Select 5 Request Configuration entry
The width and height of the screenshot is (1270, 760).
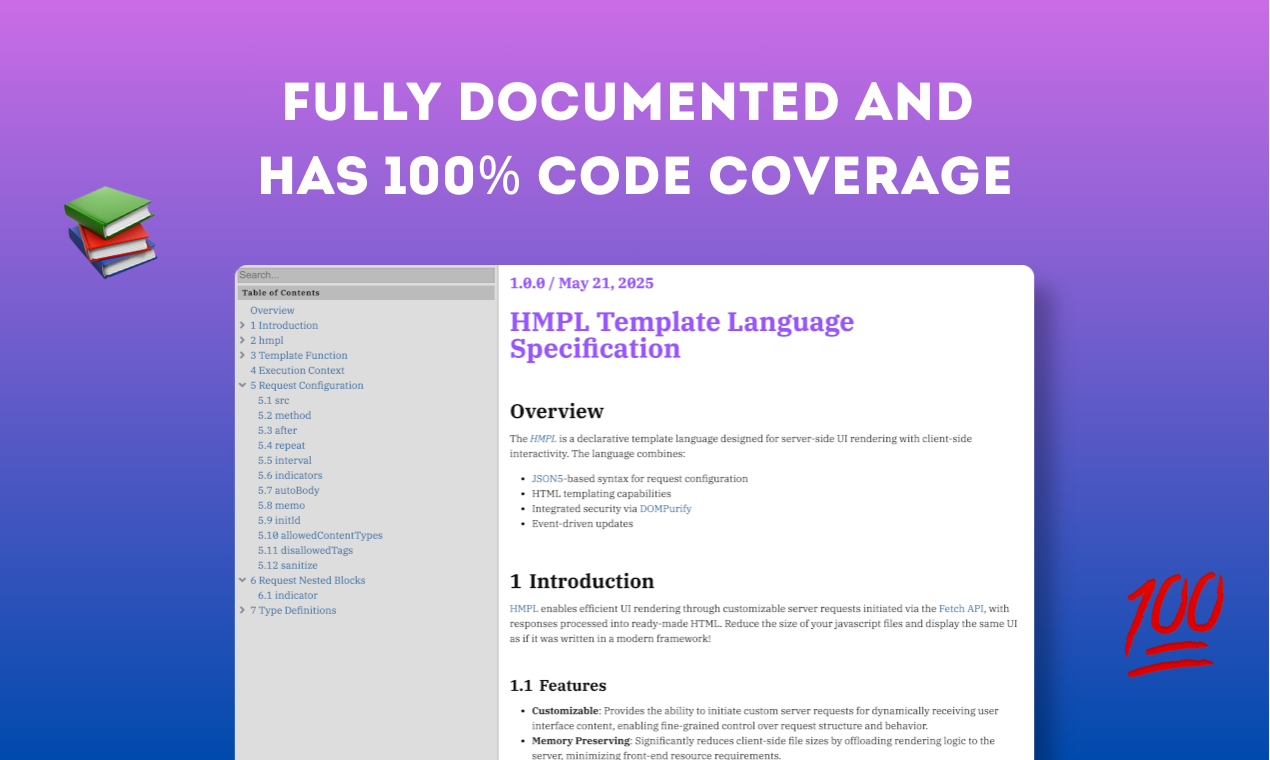point(307,386)
